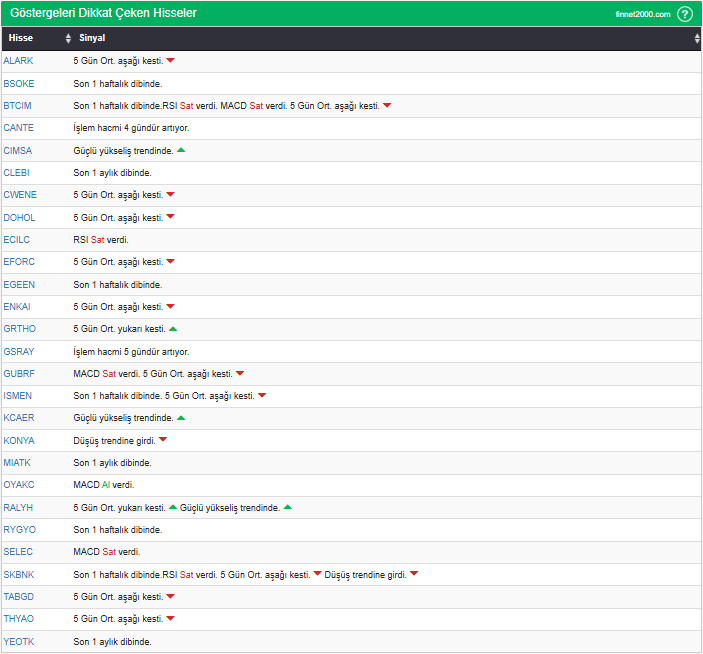Open ENKAI stock link
Image resolution: width=703 pixels, height=654 pixels.
tap(17, 307)
